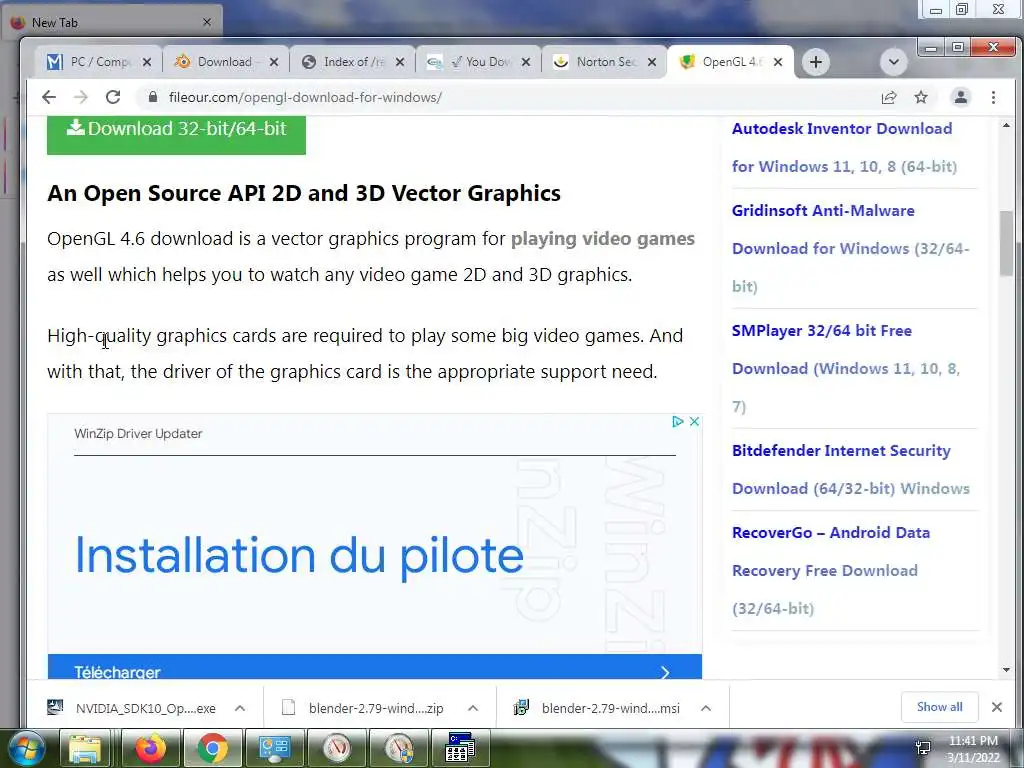1024x768 pixels.
Task: Expand blender msi download options chevron
Action: click(706, 708)
